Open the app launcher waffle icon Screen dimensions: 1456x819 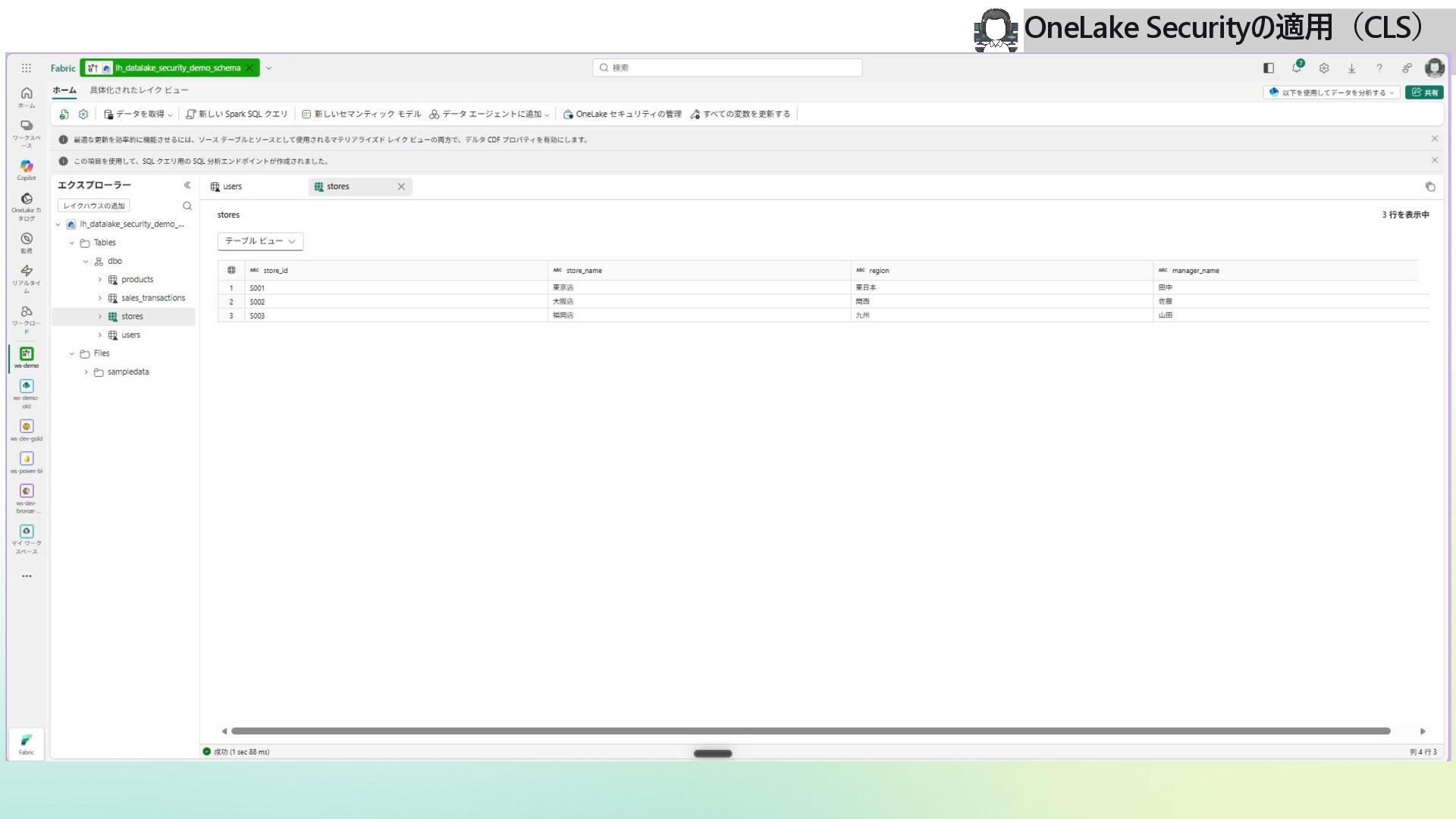click(27, 68)
